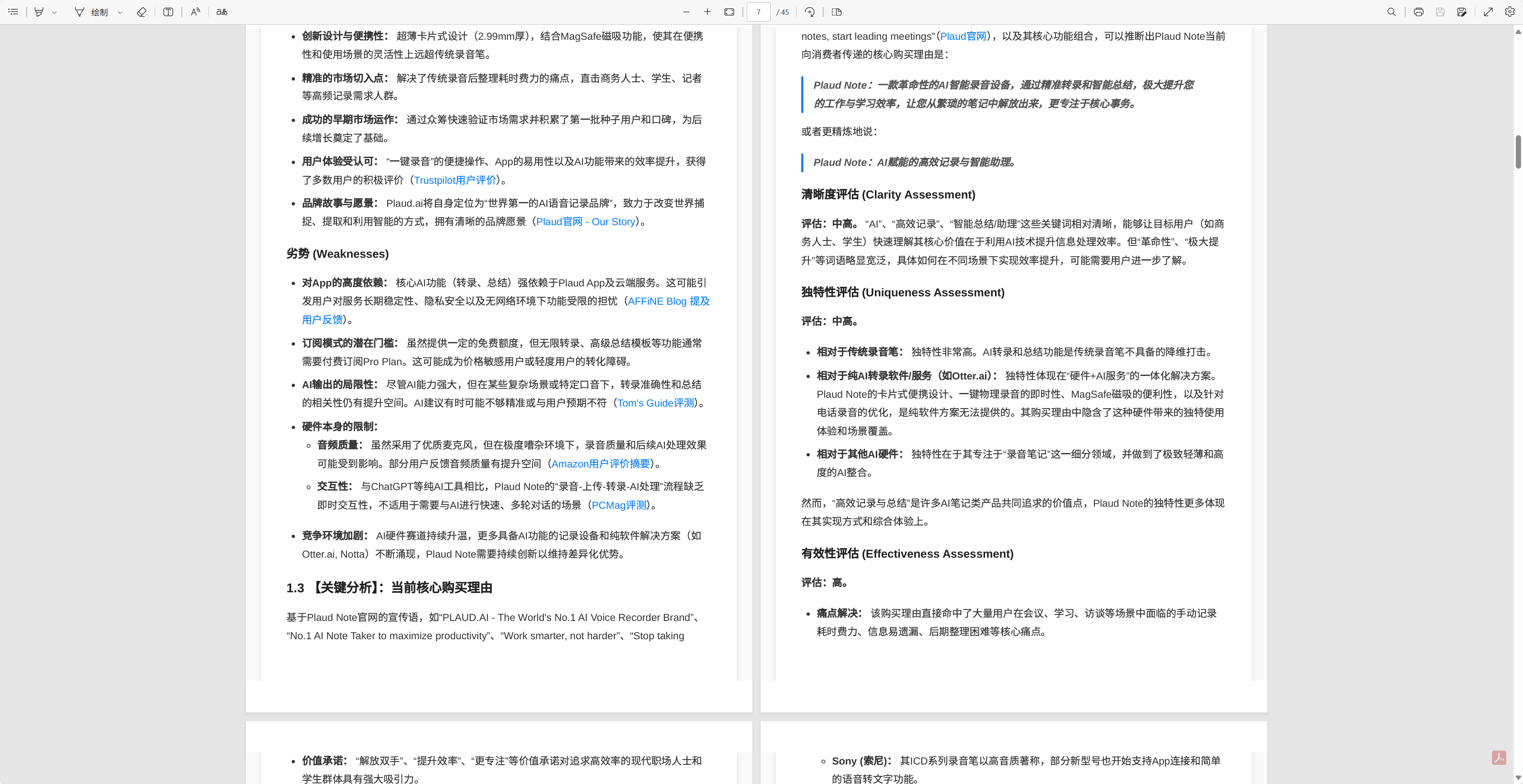The height and width of the screenshot is (784, 1523).
Task: Toggle fit to page width
Action: click(729, 12)
